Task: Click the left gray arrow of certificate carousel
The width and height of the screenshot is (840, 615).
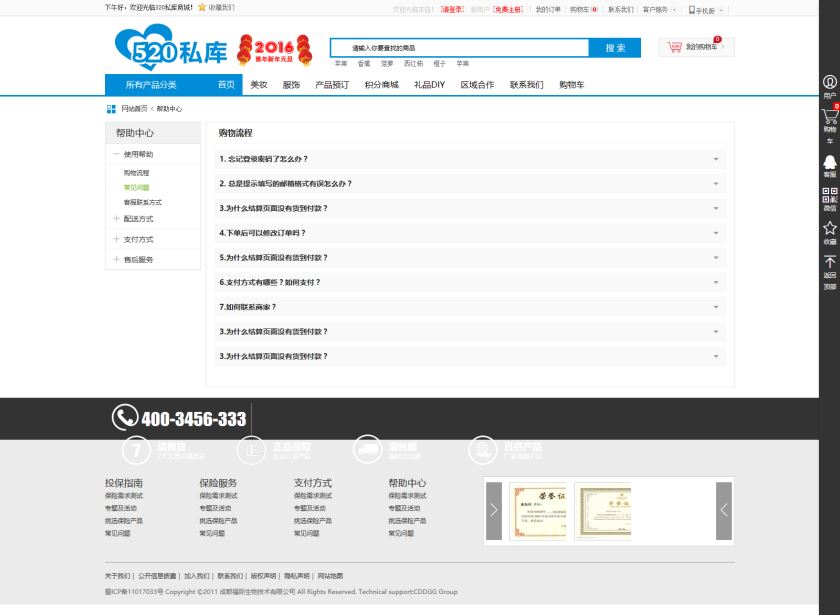Action: coord(493,511)
